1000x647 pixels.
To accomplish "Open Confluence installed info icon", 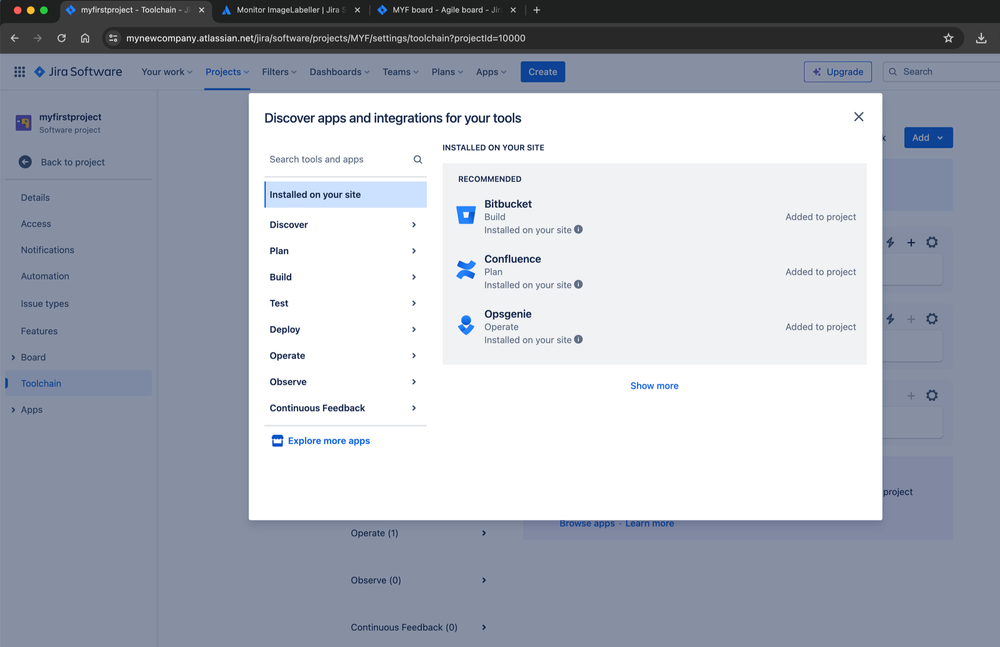I will point(578,284).
